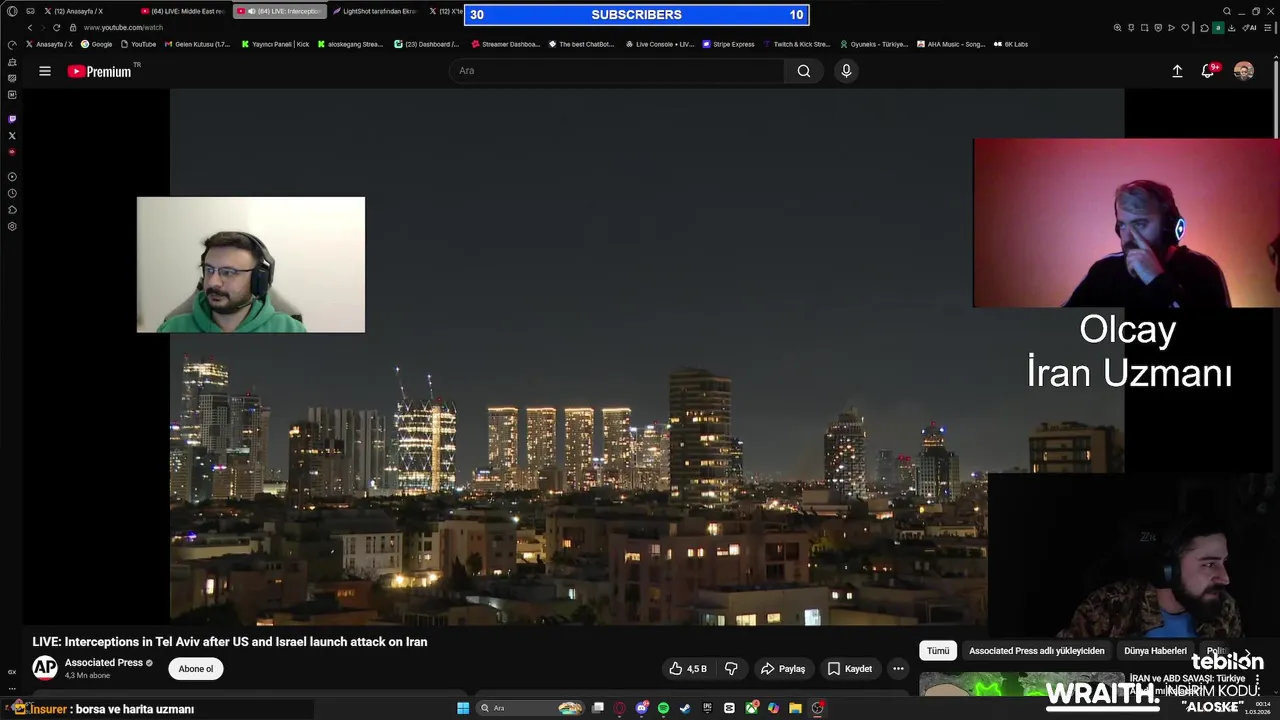Open the AHA Music bookmark
The height and width of the screenshot is (720, 1280).
952,44
